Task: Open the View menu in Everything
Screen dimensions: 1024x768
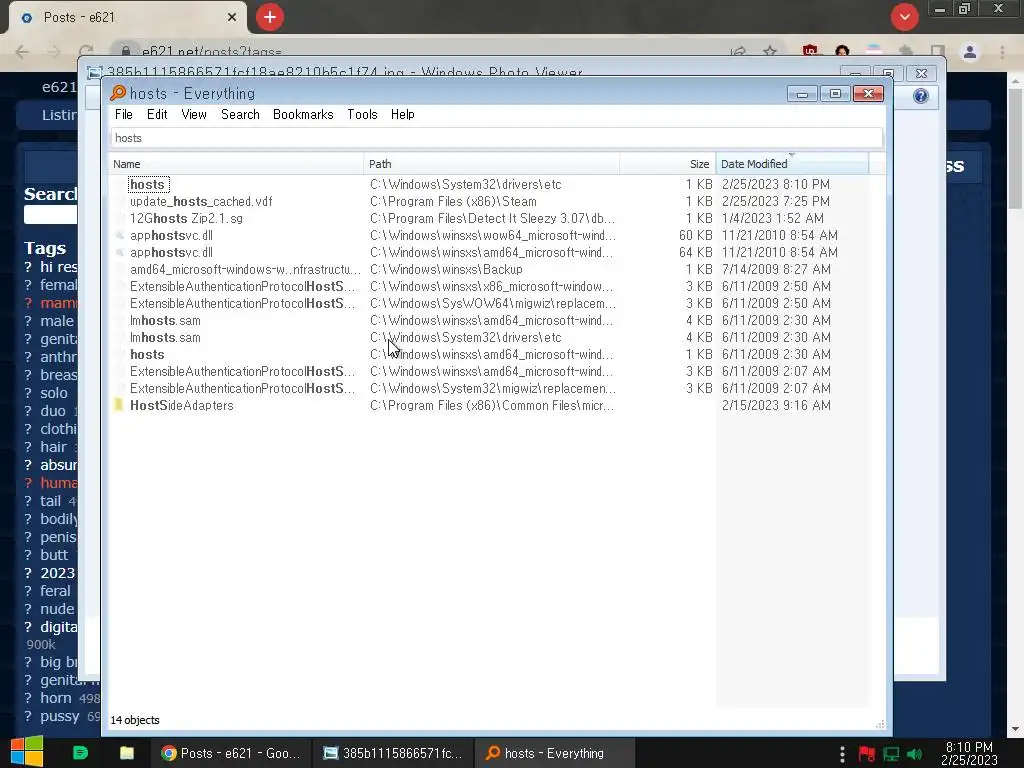Action: 193,114
